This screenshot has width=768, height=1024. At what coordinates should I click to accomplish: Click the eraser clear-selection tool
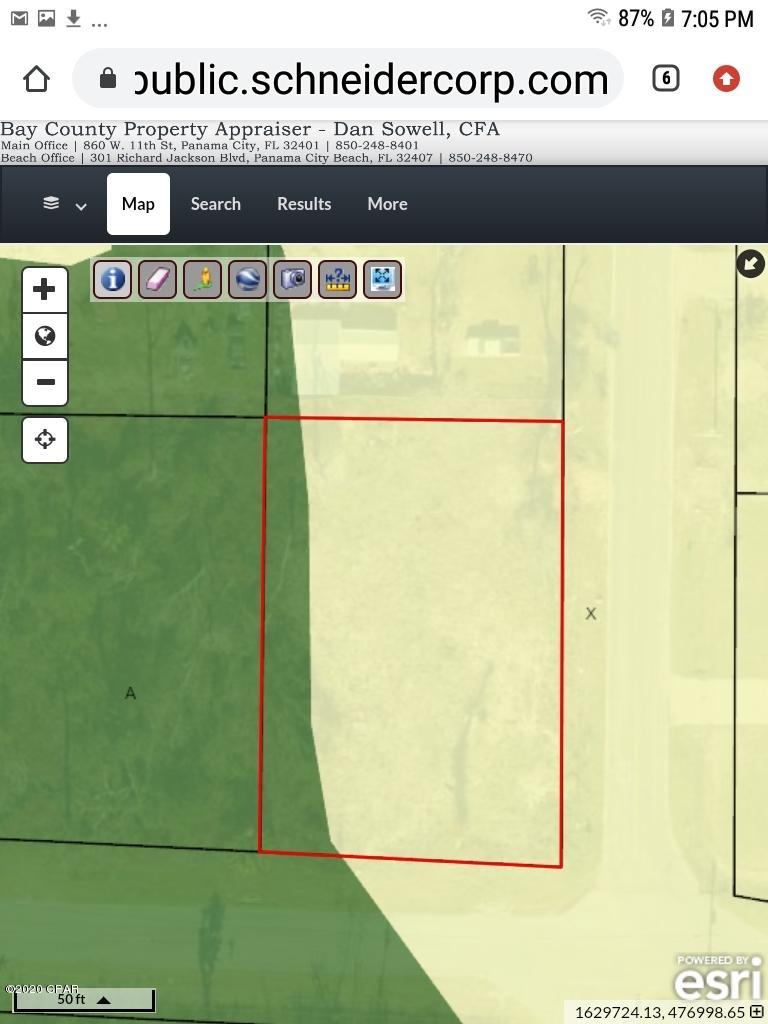pos(157,279)
